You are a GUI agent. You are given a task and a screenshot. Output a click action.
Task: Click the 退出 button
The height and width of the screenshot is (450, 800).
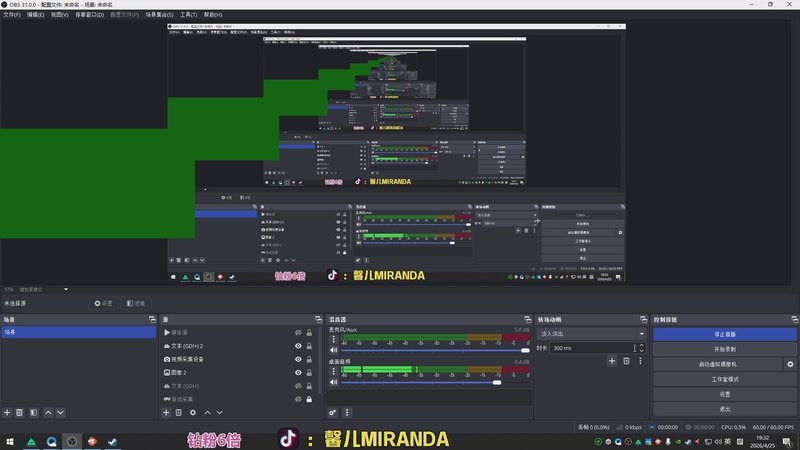[x=724, y=409]
